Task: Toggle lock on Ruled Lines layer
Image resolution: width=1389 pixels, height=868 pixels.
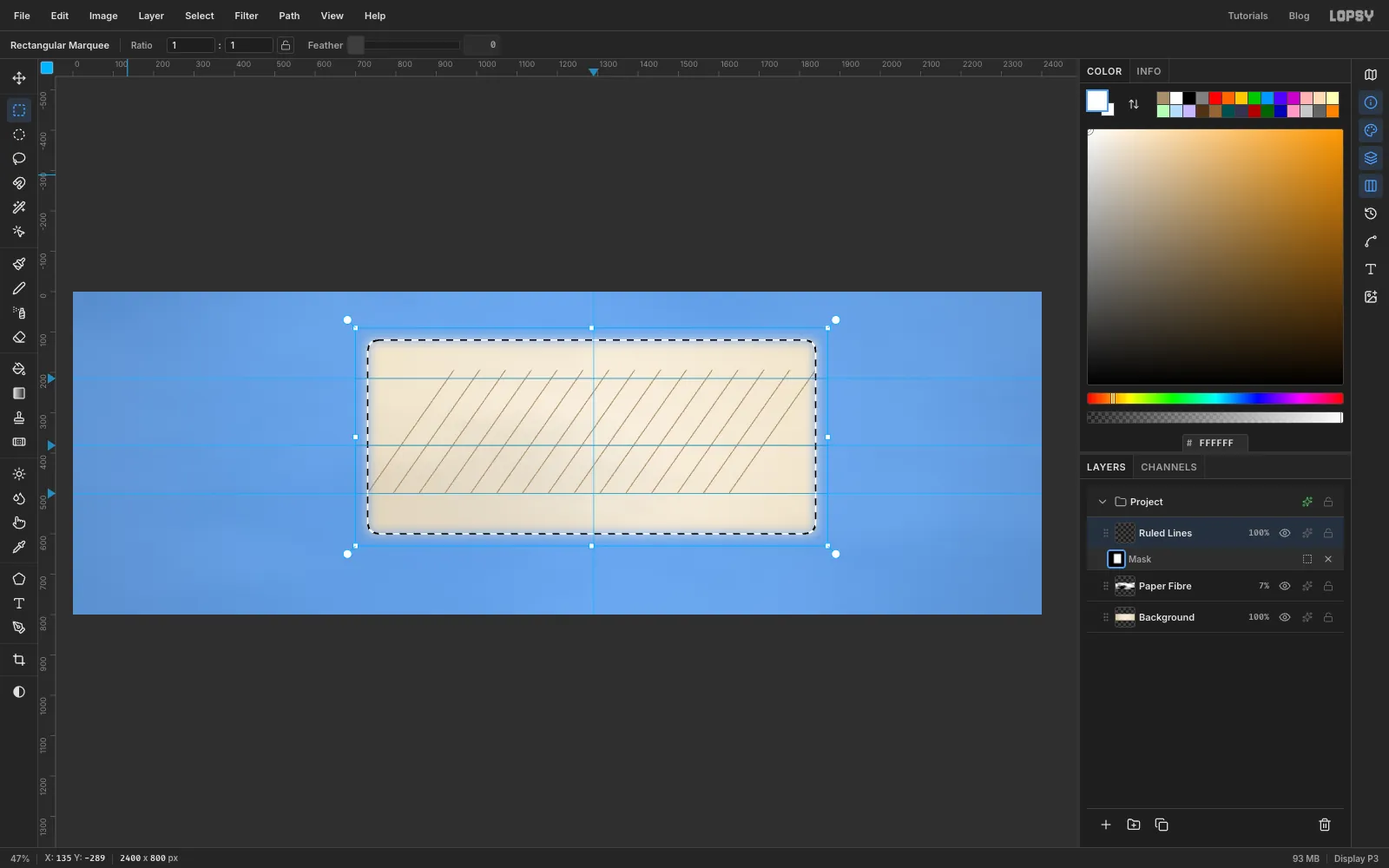Action: click(1328, 533)
